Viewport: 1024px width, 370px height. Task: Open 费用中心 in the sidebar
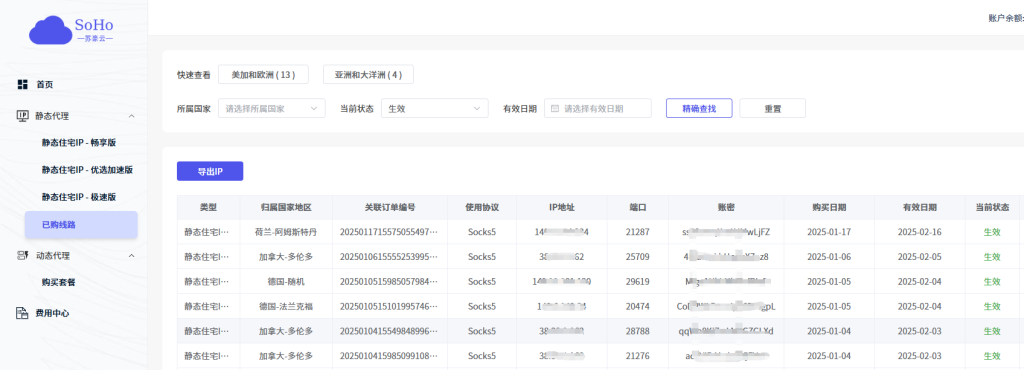[52, 313]
